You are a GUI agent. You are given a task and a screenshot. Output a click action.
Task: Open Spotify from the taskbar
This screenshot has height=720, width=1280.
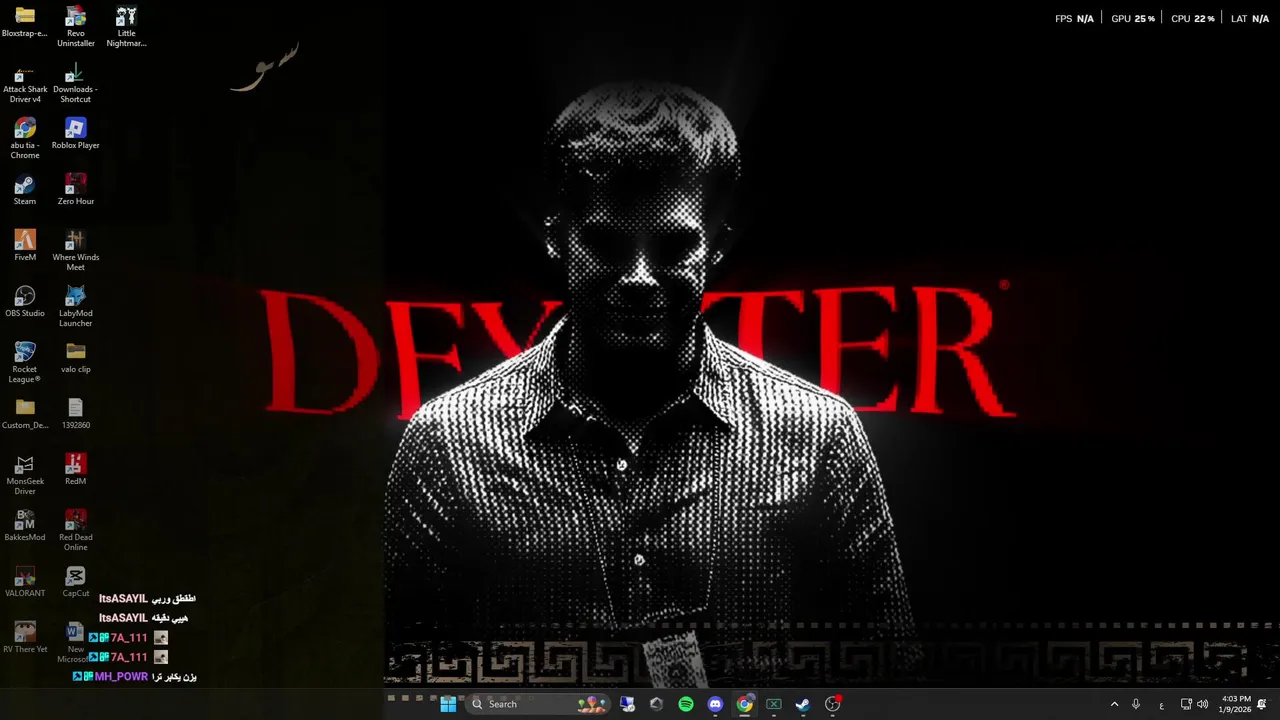686,704
